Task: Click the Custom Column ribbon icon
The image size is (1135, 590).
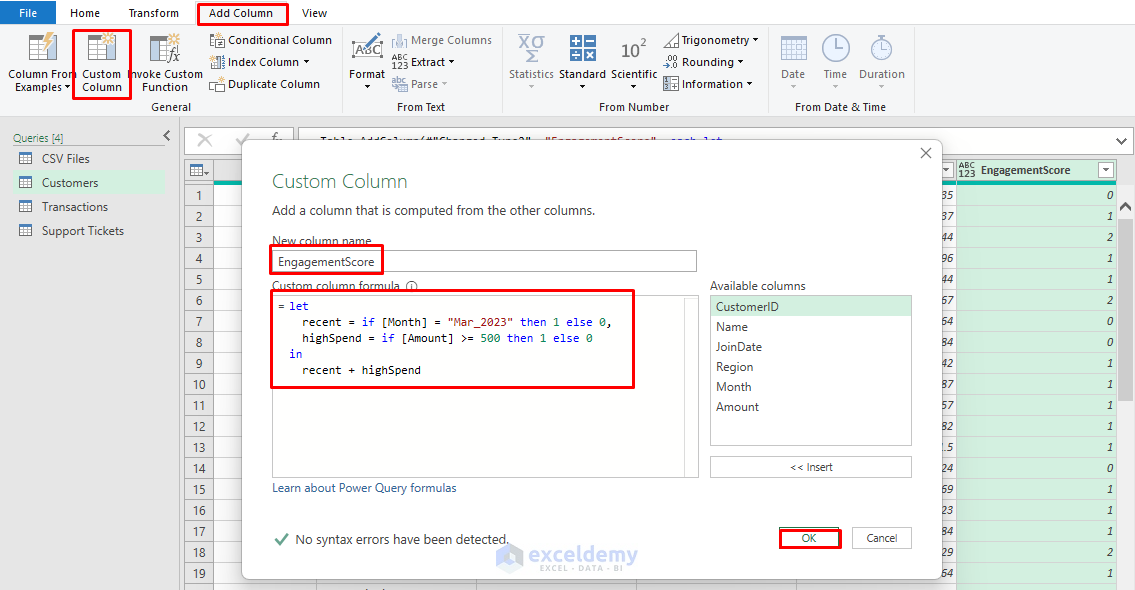Action: click(x=101, y=64)
